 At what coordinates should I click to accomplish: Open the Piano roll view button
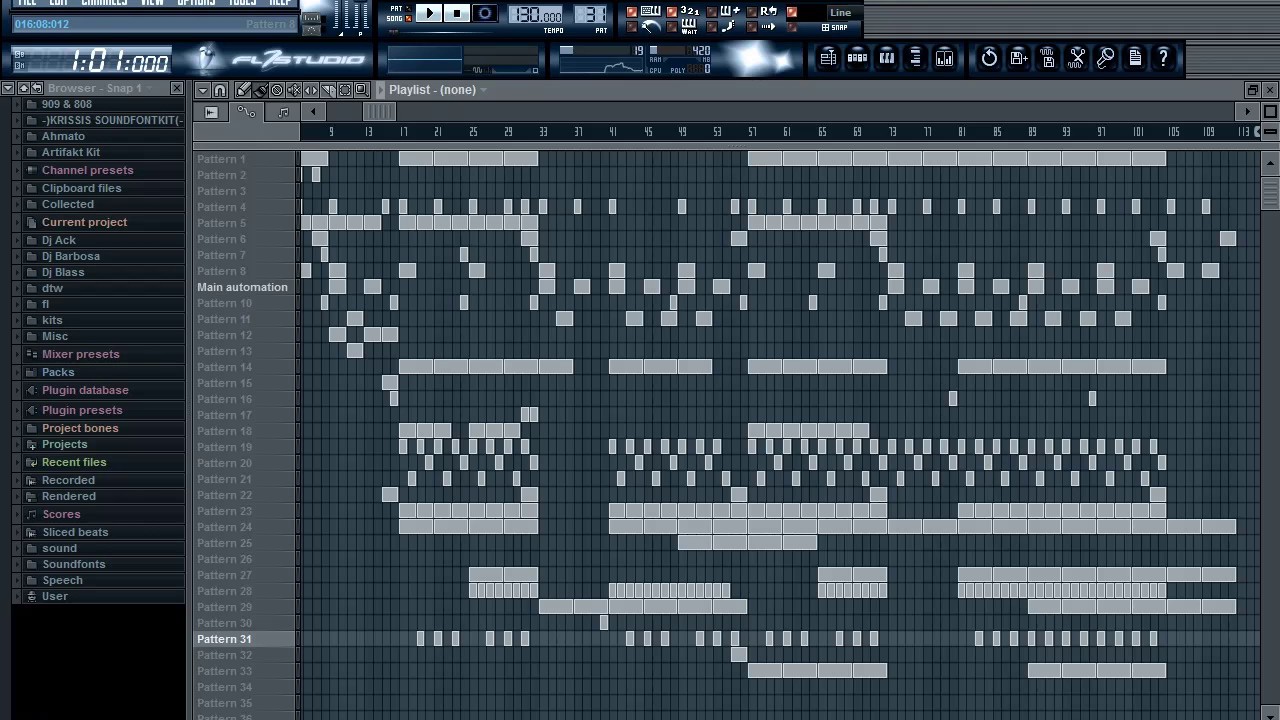[x=886, y=58]
